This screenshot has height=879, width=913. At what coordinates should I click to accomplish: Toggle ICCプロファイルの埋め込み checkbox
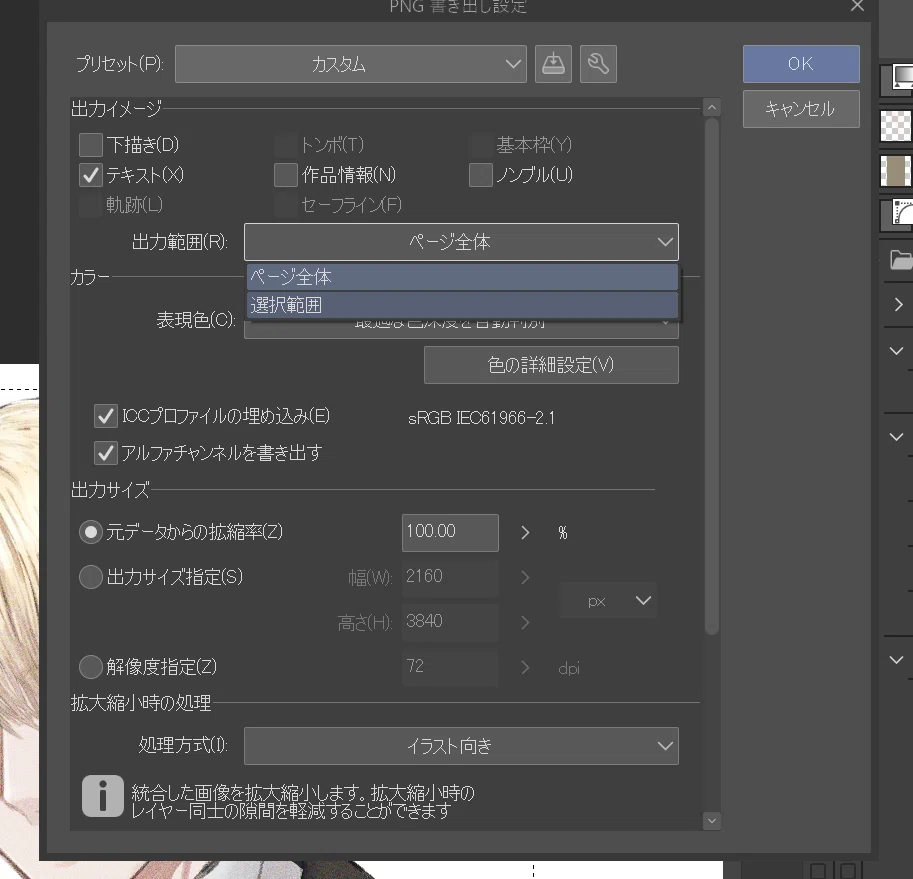pyautogui.click(x=105, y=416)
